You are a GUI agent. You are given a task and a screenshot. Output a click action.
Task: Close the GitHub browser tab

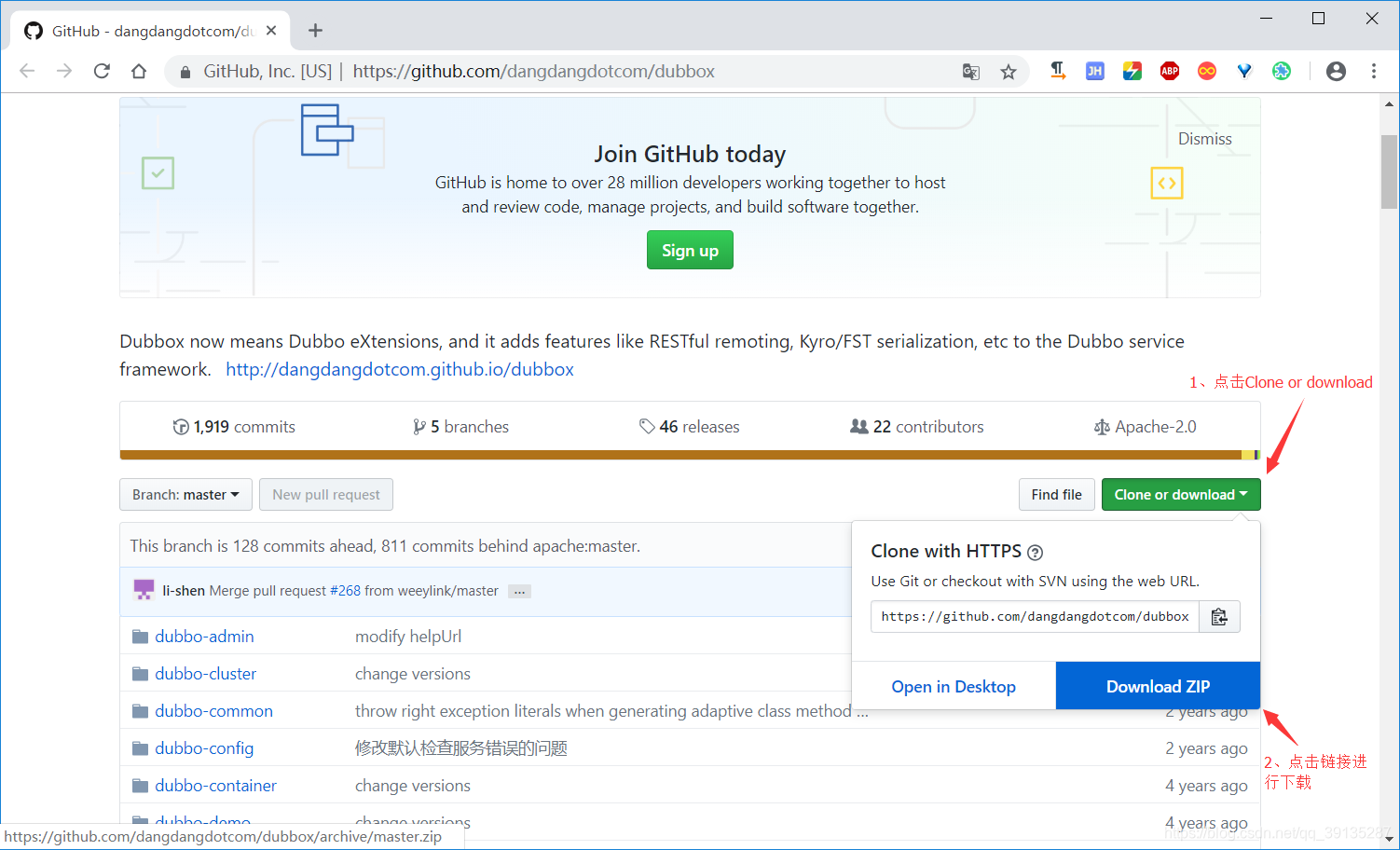(x=271, y=31)
